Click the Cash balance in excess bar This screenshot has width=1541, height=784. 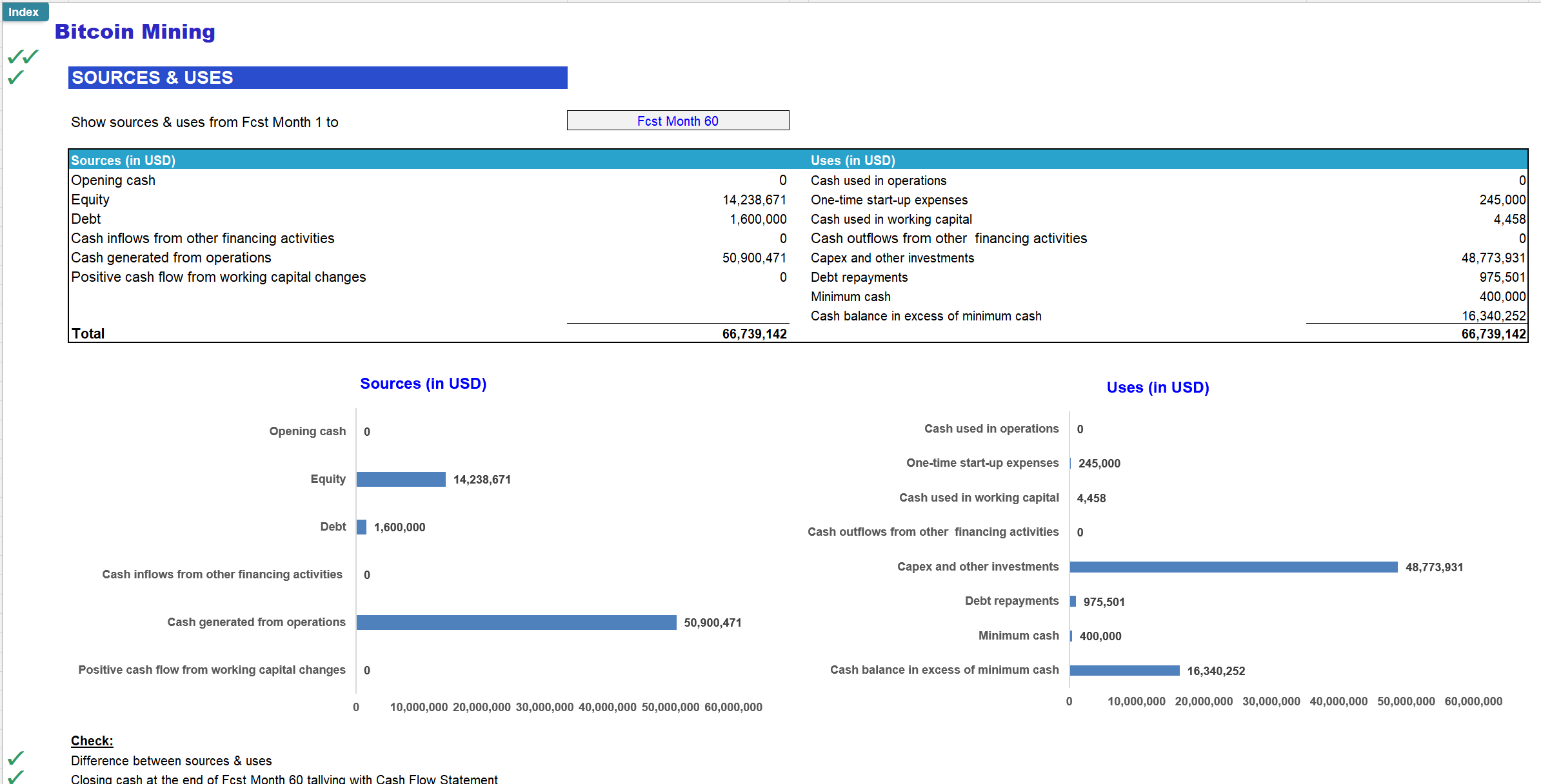click(x=1124, y=671)
